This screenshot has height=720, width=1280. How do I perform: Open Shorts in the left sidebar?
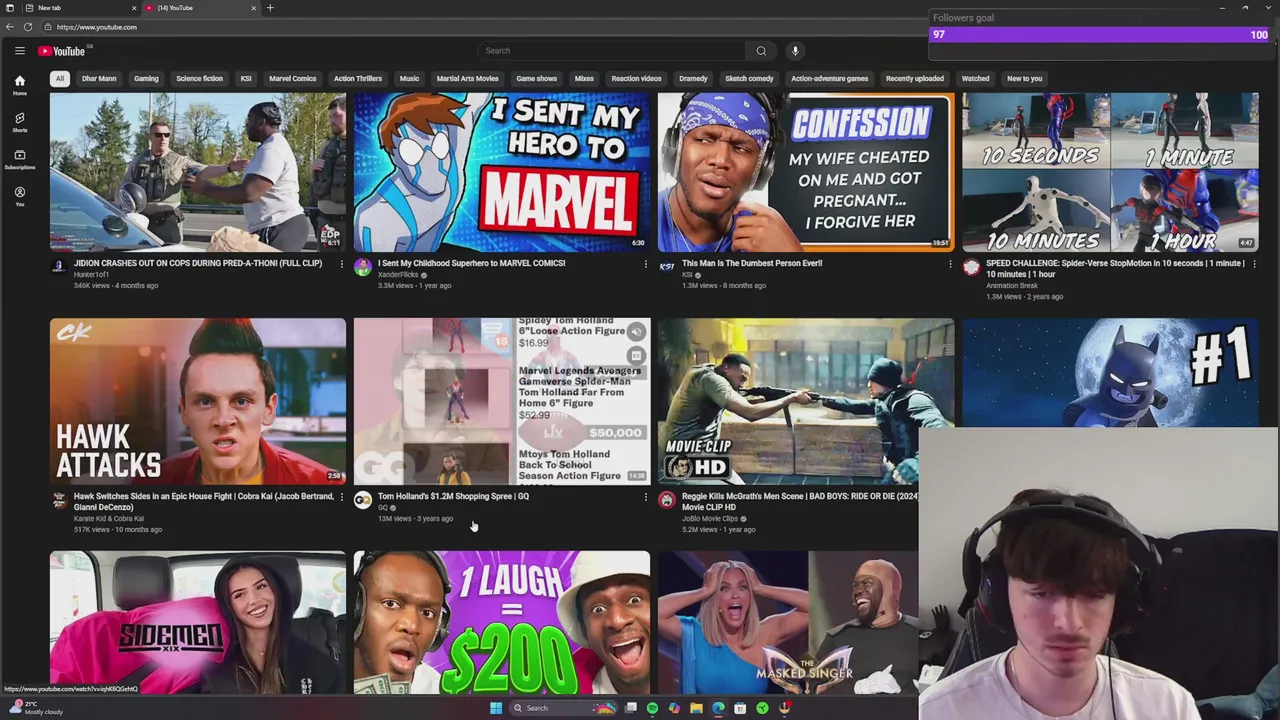19,122
